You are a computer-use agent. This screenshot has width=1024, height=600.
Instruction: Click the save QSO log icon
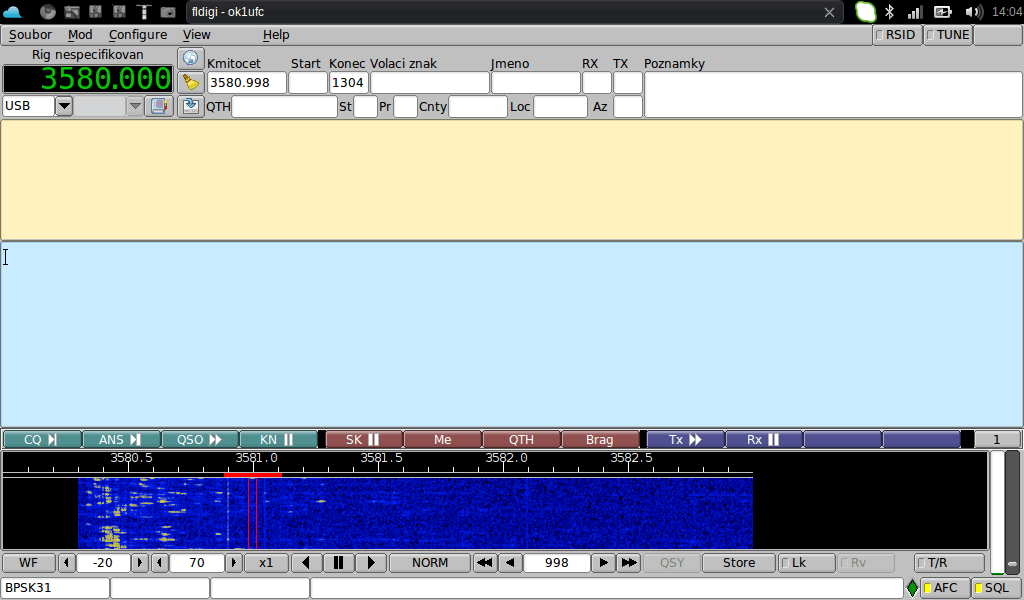pos(191,106)
